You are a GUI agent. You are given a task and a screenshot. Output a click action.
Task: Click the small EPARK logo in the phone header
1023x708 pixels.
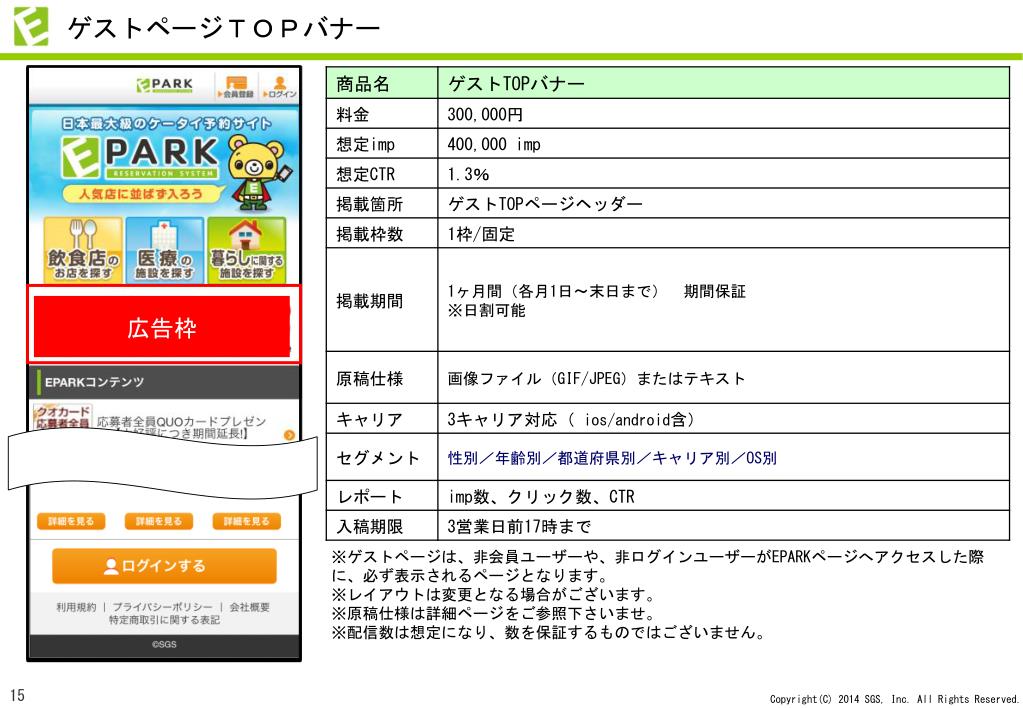tap(165, 85)
